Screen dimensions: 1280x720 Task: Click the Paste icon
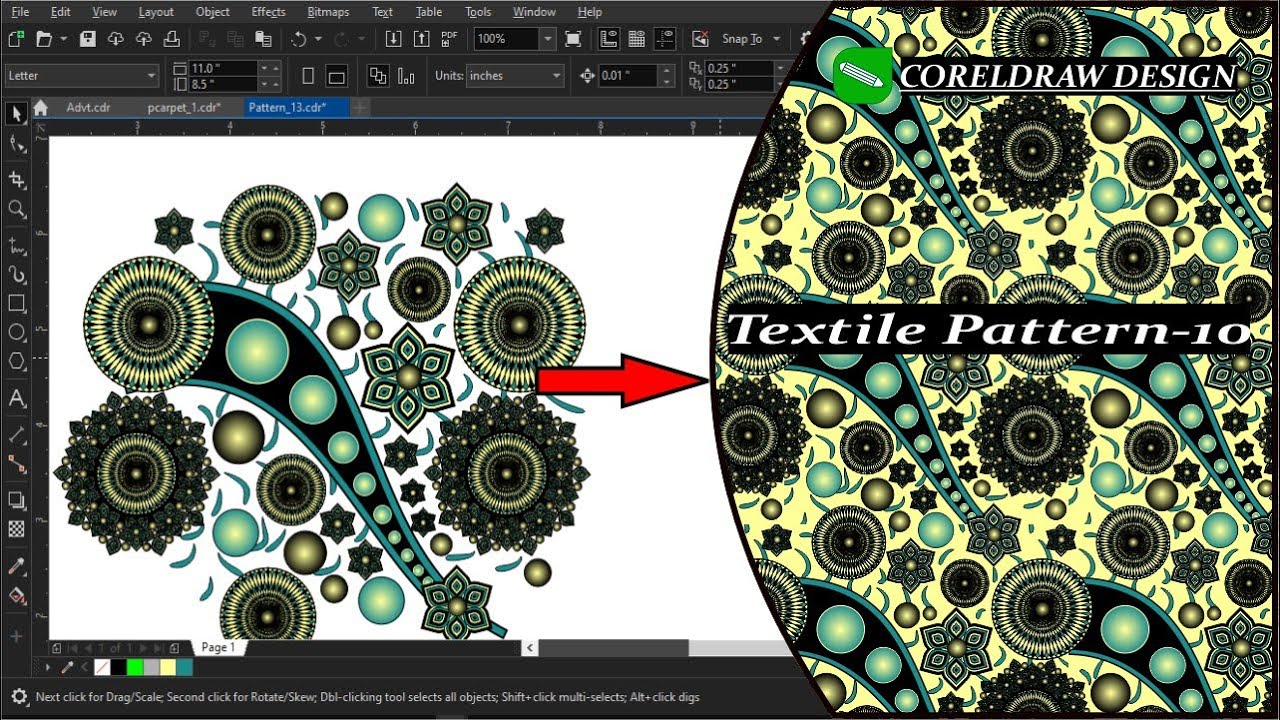click(263, 39)
